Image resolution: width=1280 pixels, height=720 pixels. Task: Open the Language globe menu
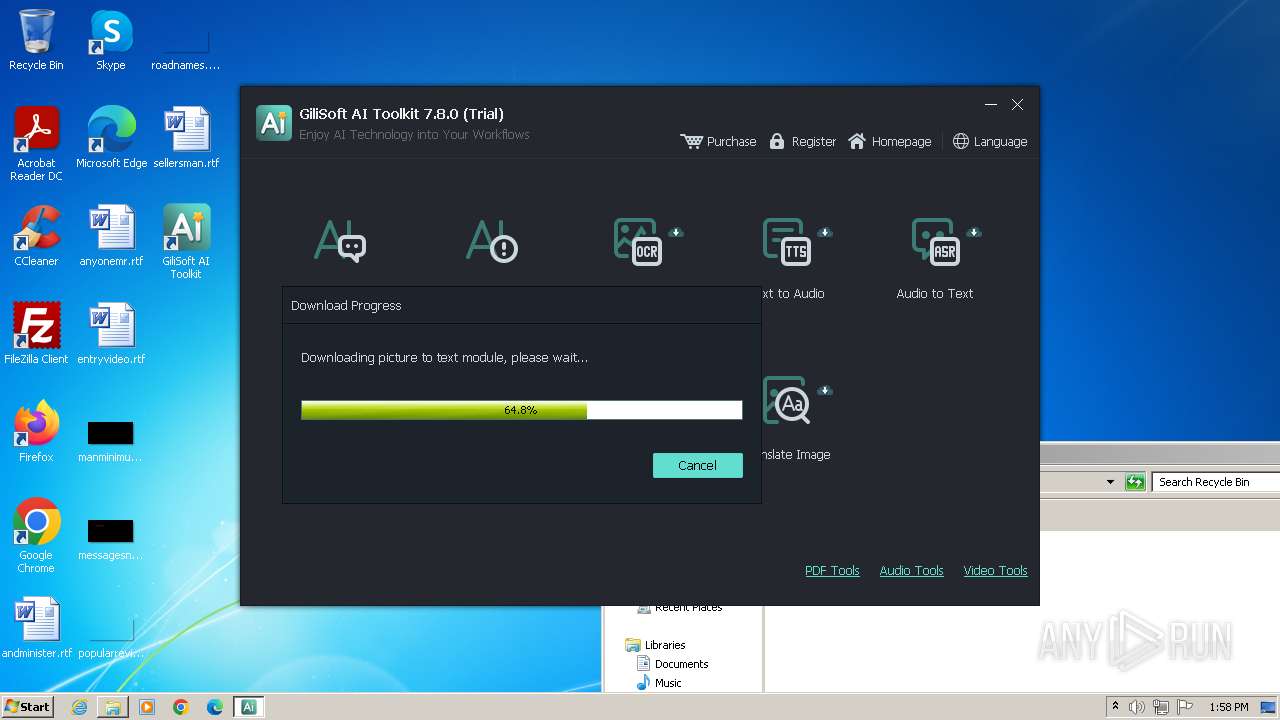[989, 141]
